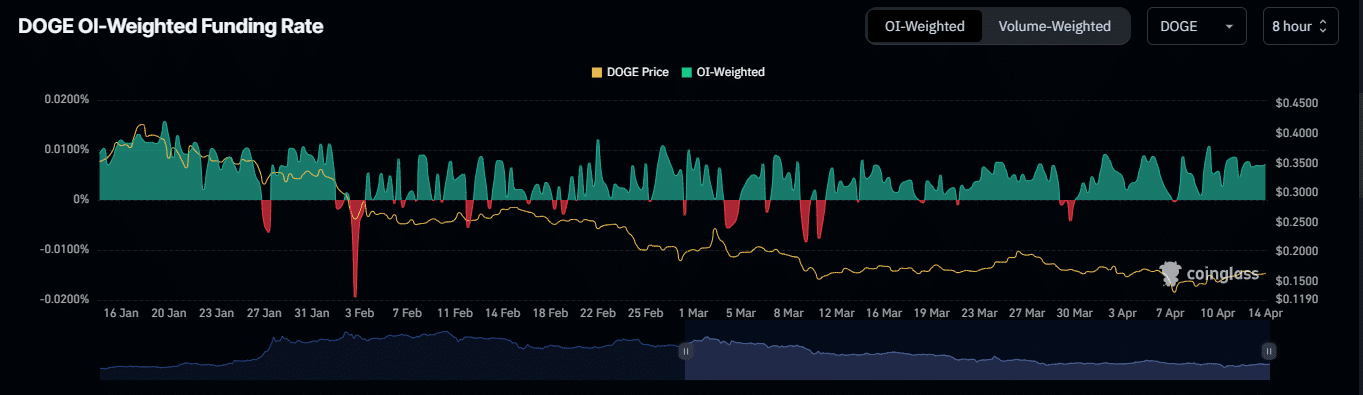Screen dimensions: 1363x395
Task: Click the $0.4000 price axis label
Action: click(1298, 133)
